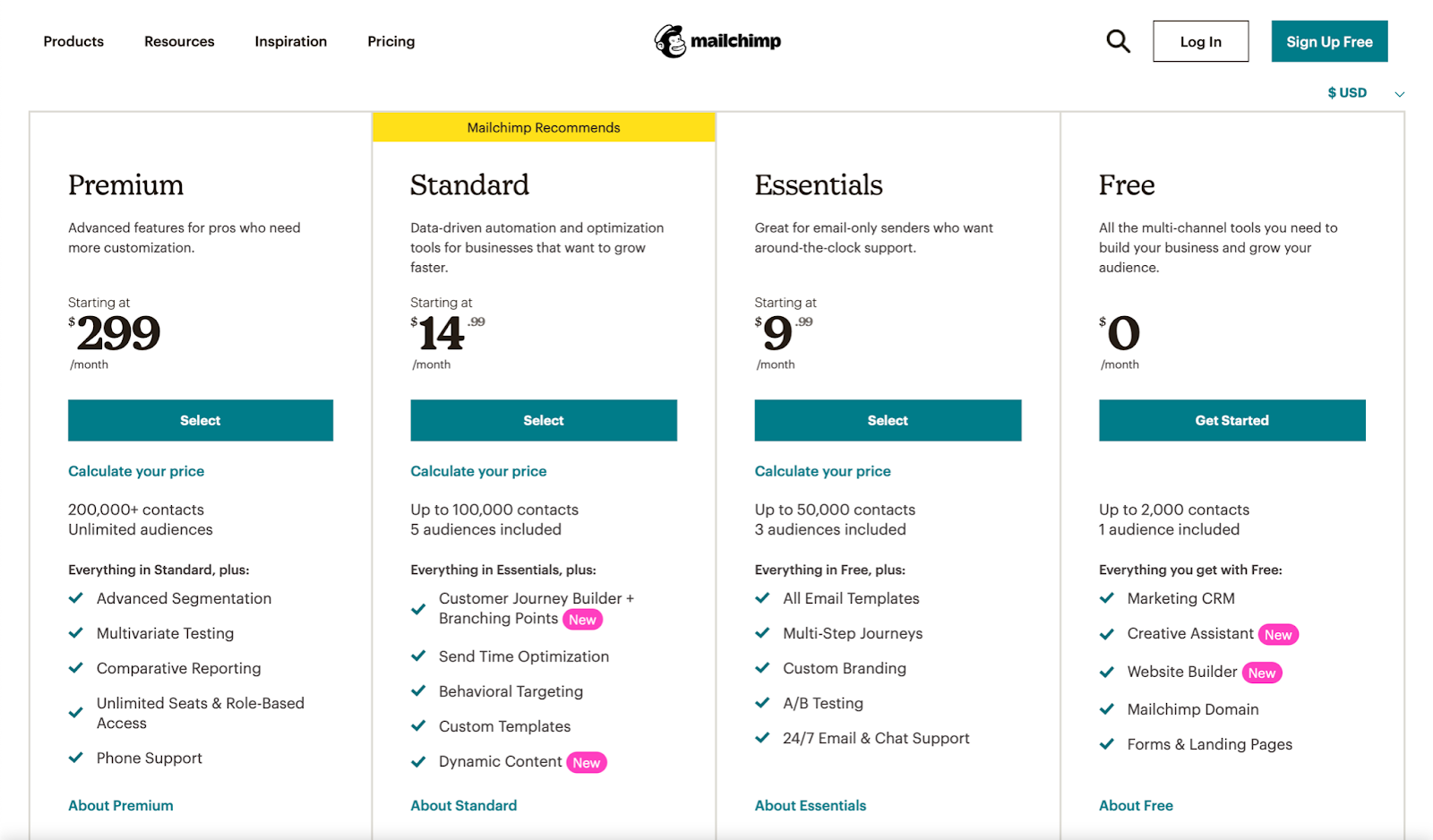The height and width of the screenshot is (840, 1433).
Task: Open the Resources menu
Action: point(179,41)
